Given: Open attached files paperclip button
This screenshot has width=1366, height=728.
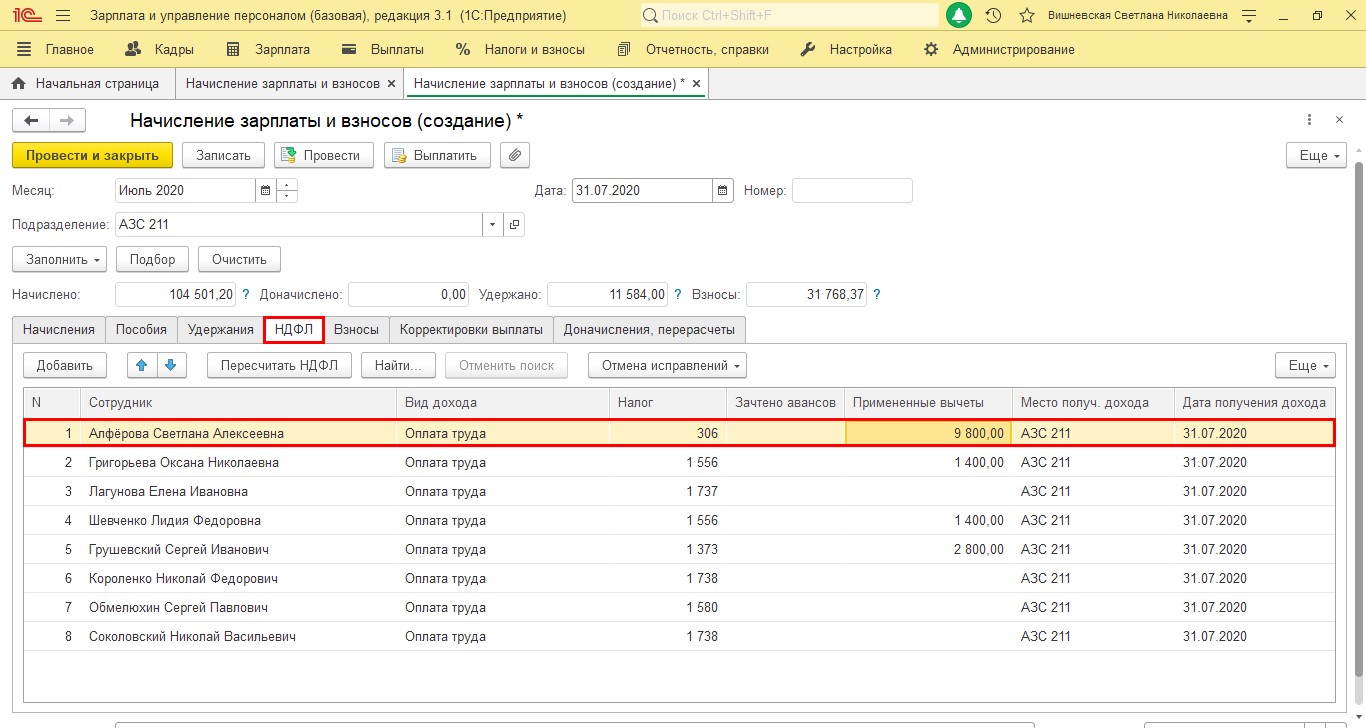Looking at the screenshot, I should 515,155.
